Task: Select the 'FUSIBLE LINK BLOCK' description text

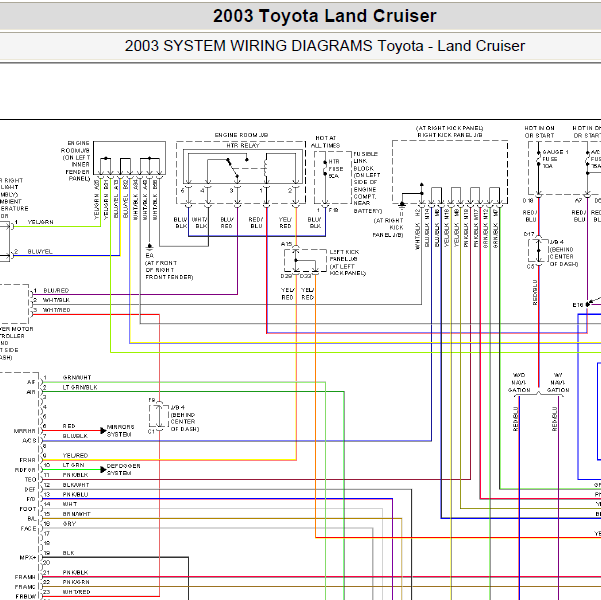Action: [367, 182]
